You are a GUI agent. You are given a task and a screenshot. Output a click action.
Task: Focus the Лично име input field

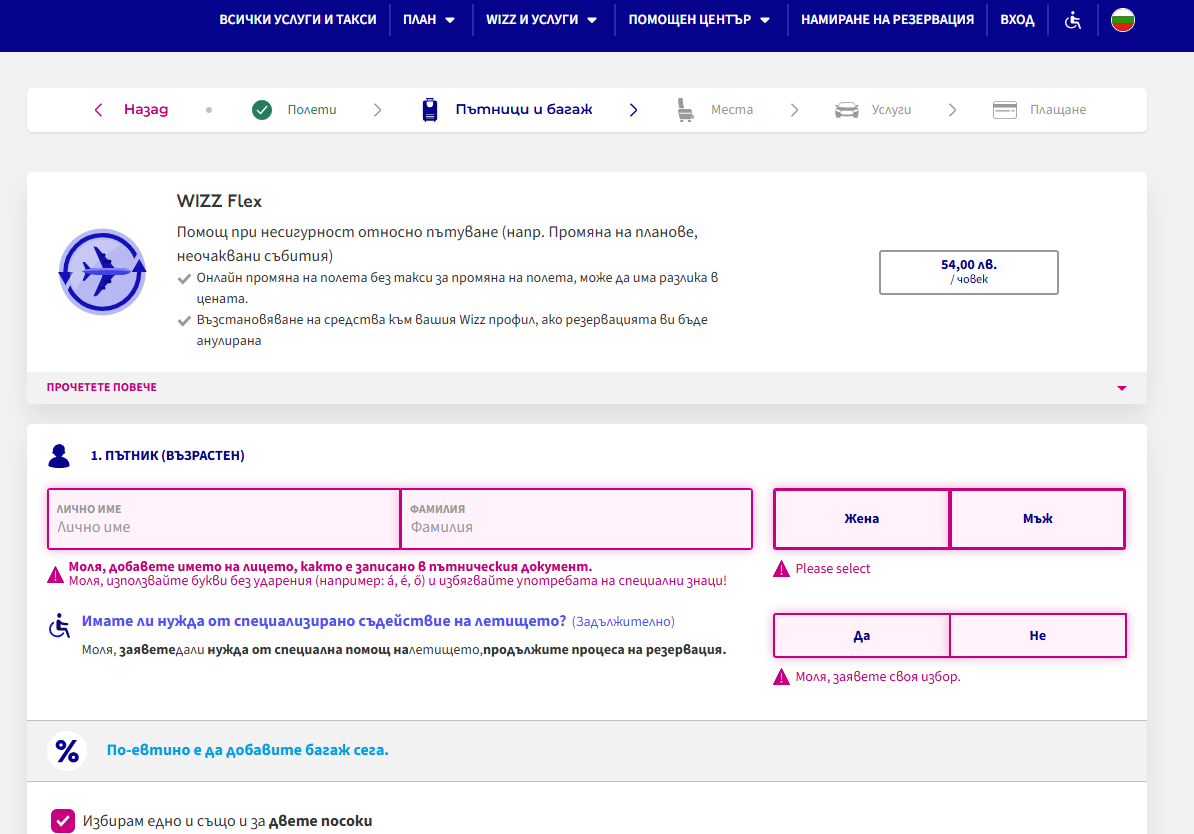tap(224, 519)
